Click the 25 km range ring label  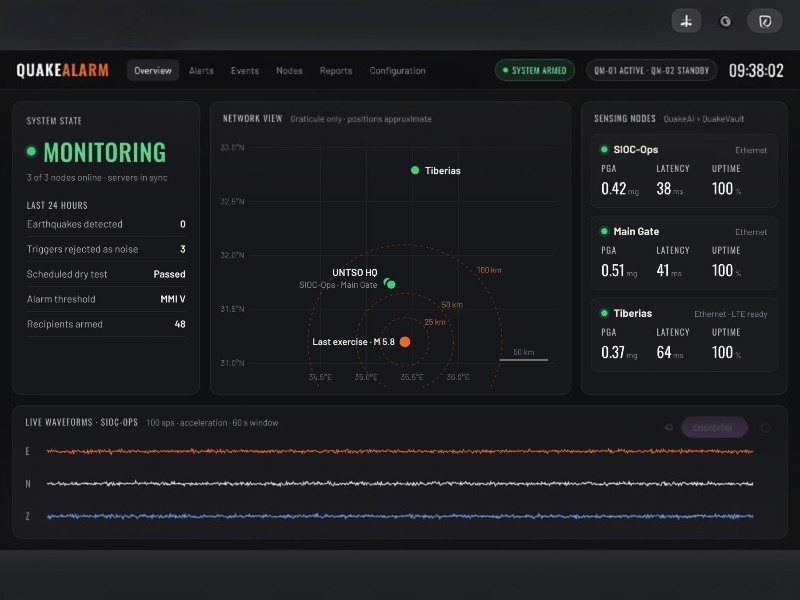coord(435,322)
